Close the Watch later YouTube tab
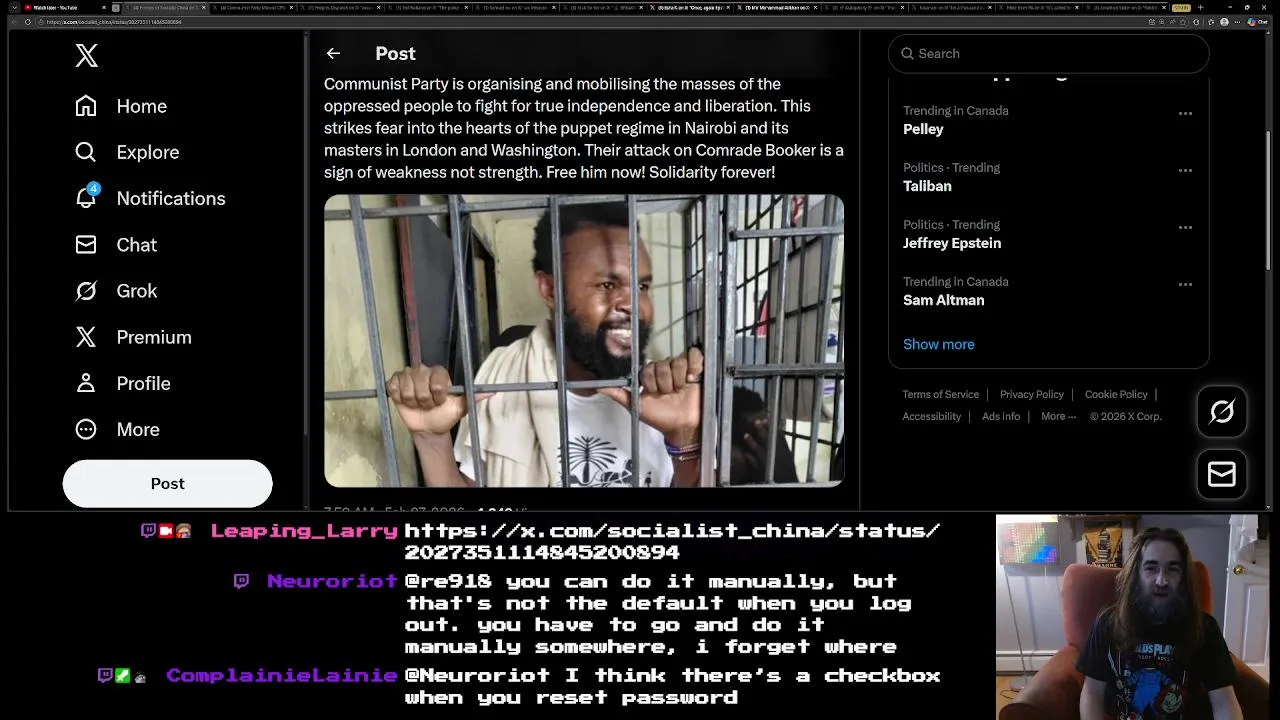Image resolution: width=1280 pixels, height=720 pixels. click(104, 8)
